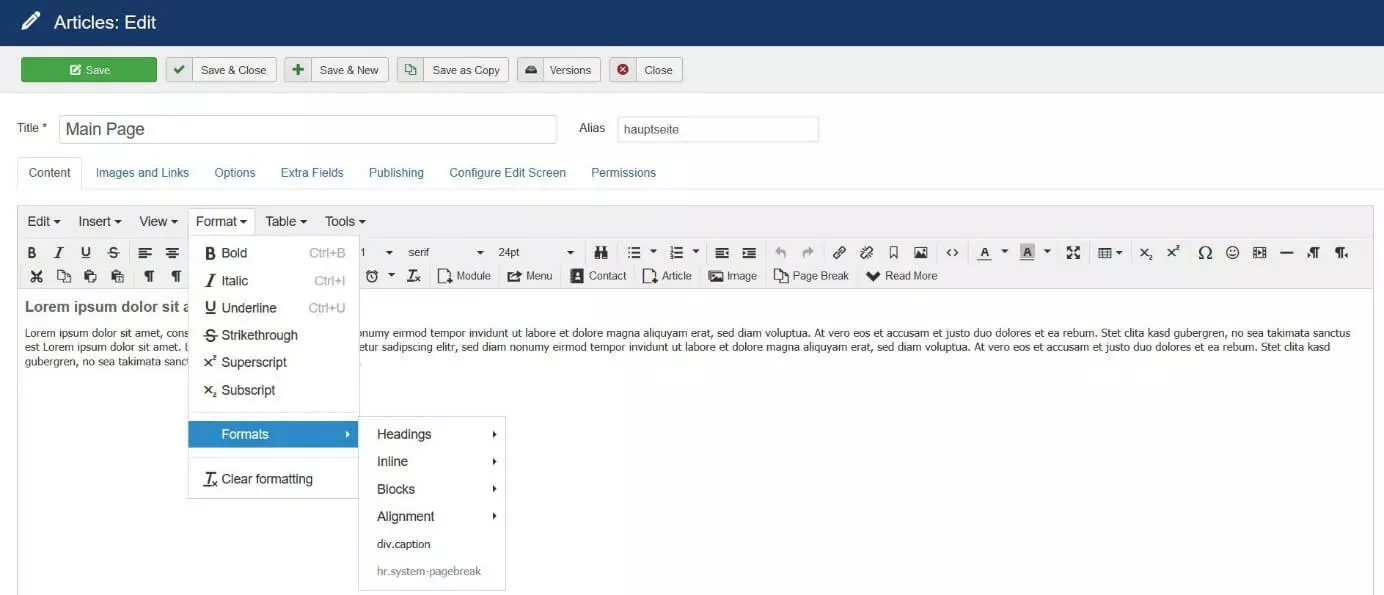
Task: Click the Left-to-right paragraph direction icon
Action: coord(1313,253)
